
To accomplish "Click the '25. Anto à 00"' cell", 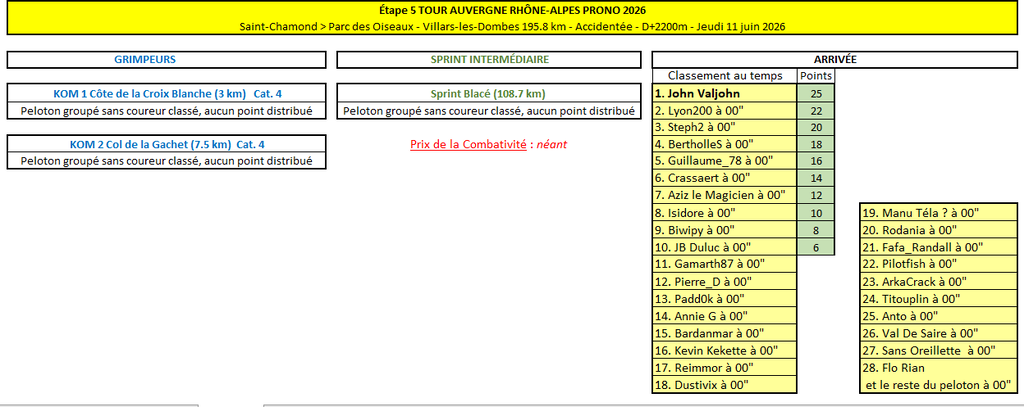I will (x=938, y=316).
